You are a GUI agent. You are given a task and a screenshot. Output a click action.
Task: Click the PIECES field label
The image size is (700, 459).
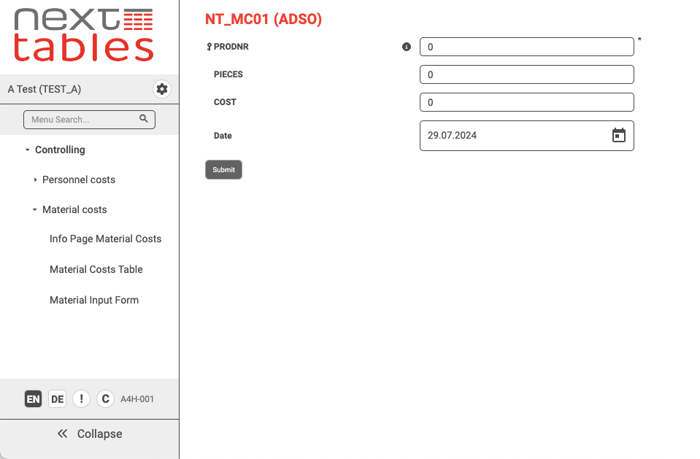pos(228,74)
